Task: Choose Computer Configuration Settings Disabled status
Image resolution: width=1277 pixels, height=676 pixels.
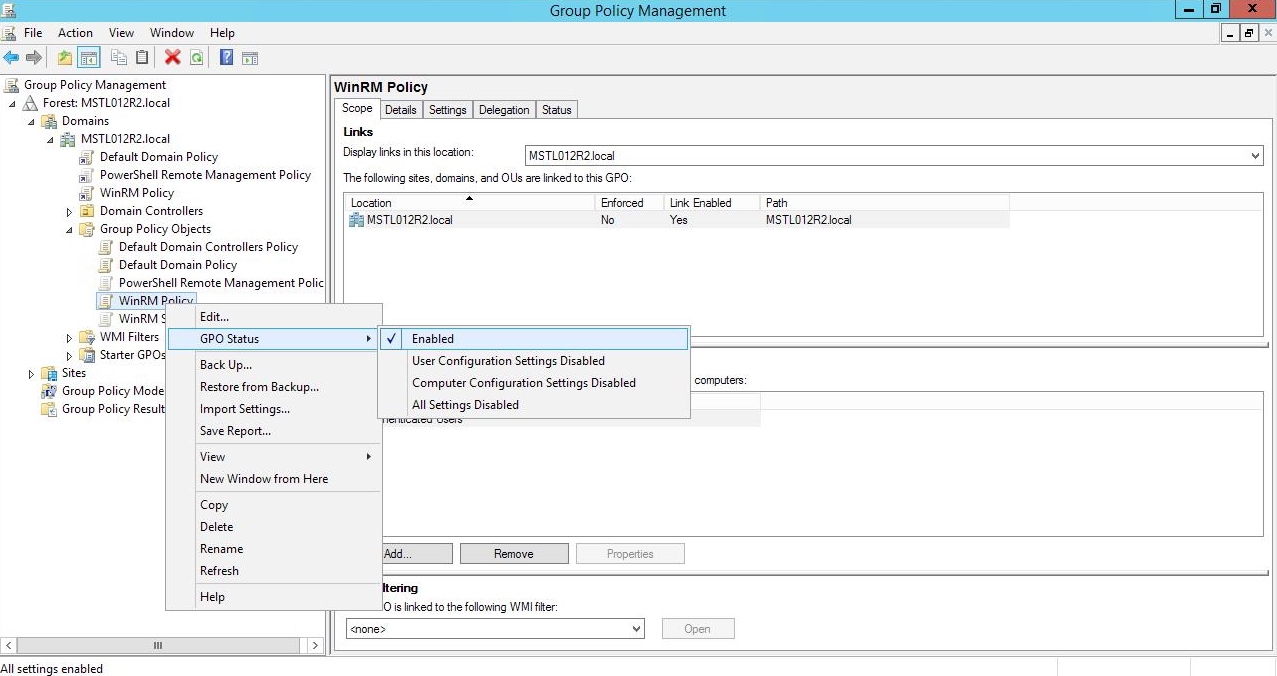Action: [x=533, y=383]
